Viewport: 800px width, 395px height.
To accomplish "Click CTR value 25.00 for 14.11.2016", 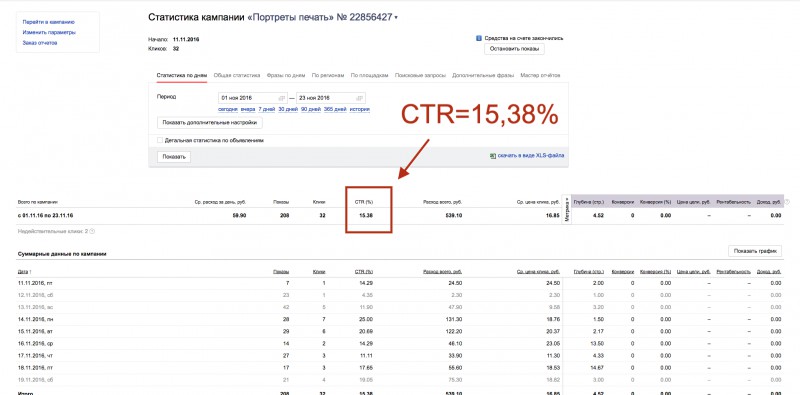I will coord(366,318).
